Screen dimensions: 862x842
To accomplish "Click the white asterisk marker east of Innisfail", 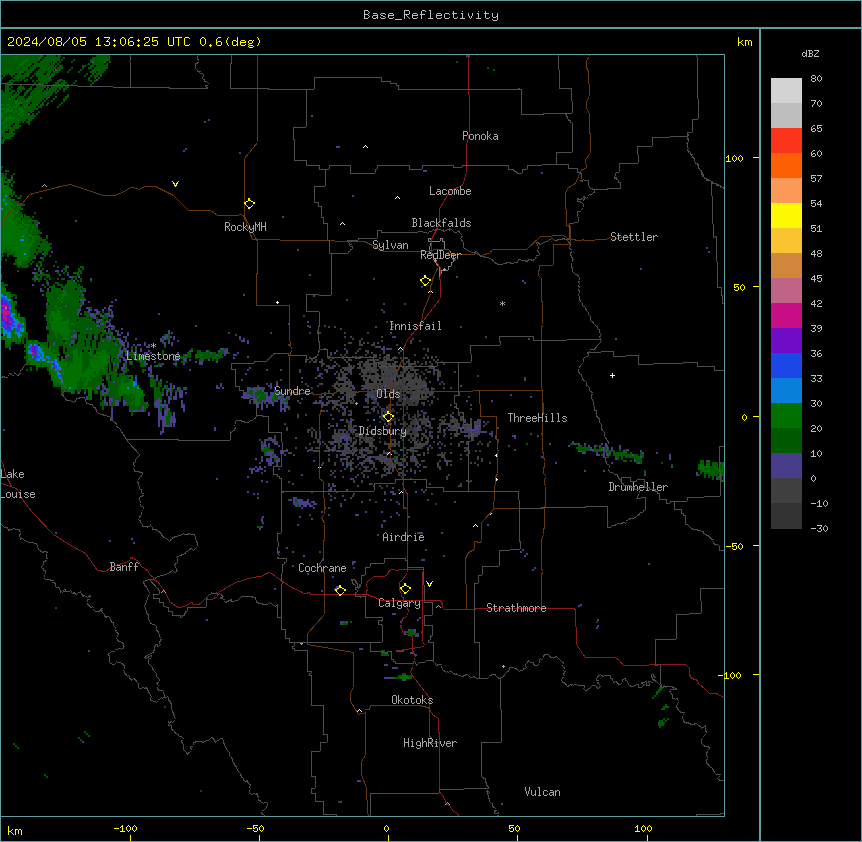I will 502,303.
